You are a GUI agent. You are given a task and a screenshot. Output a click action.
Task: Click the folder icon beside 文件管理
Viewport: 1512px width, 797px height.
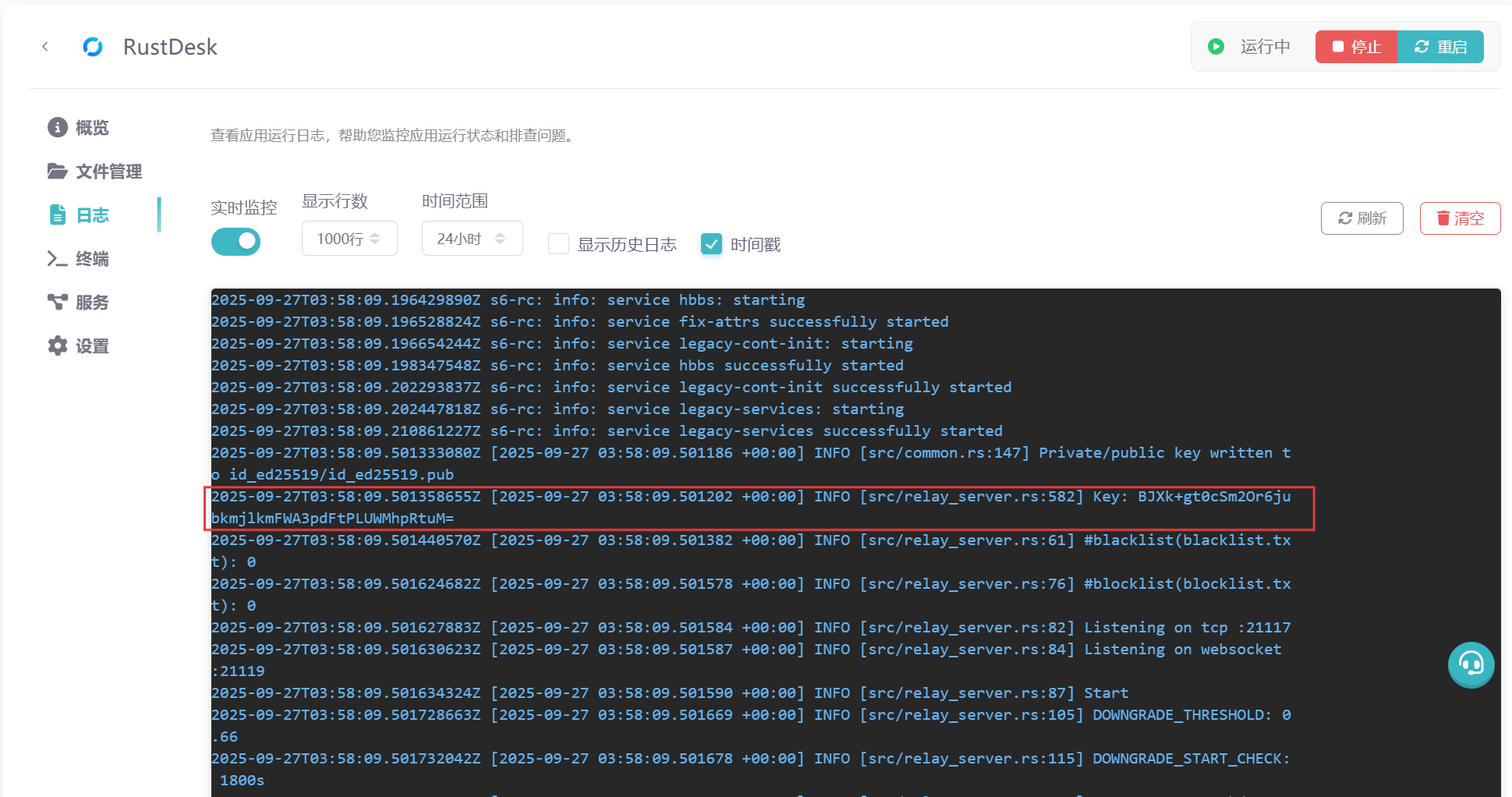point(58,171)
